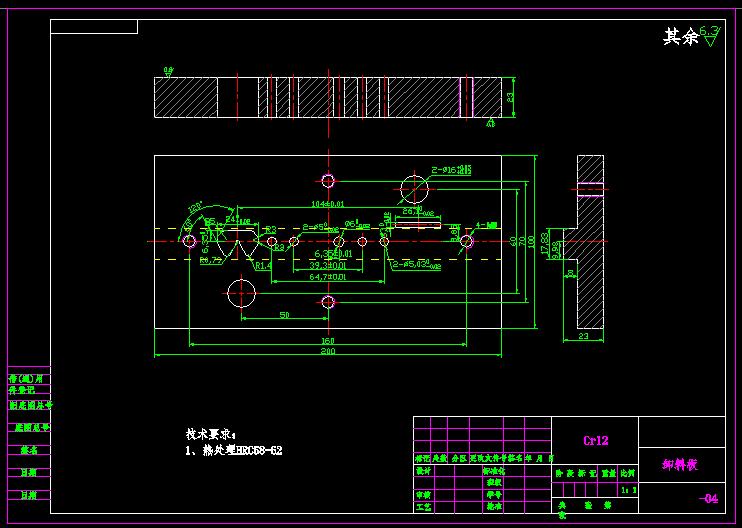Click the -04 drawing number
Viewport: 742px width, 528px height.
pos(708,499)
